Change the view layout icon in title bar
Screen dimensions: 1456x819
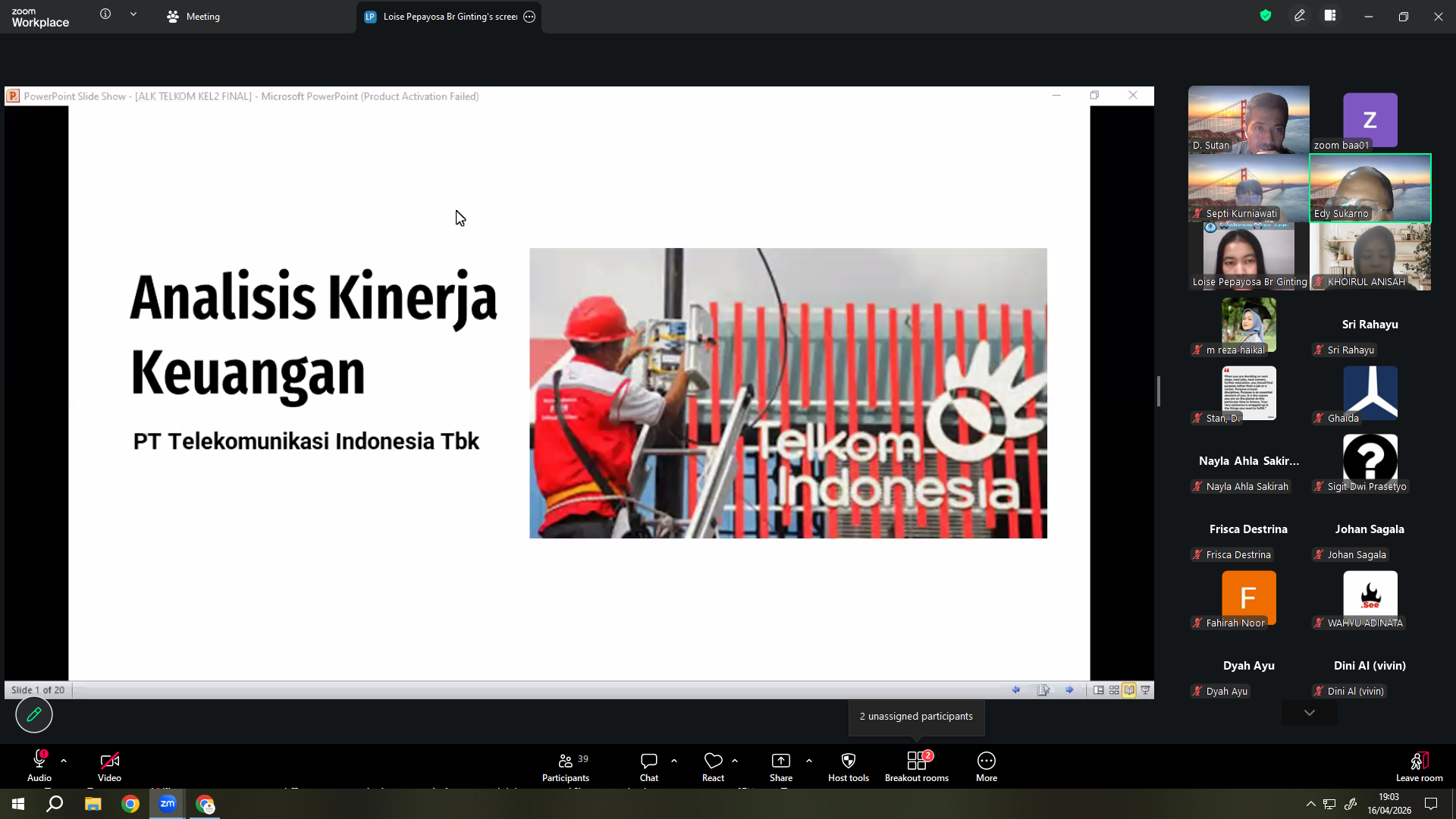(1330, 16)
